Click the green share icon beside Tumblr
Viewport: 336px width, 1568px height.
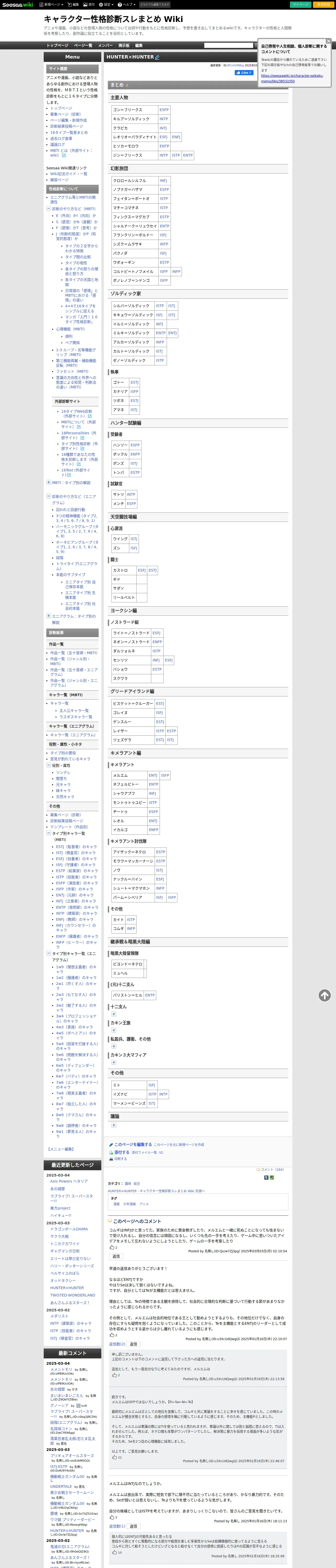click(x=272, y=1177)
